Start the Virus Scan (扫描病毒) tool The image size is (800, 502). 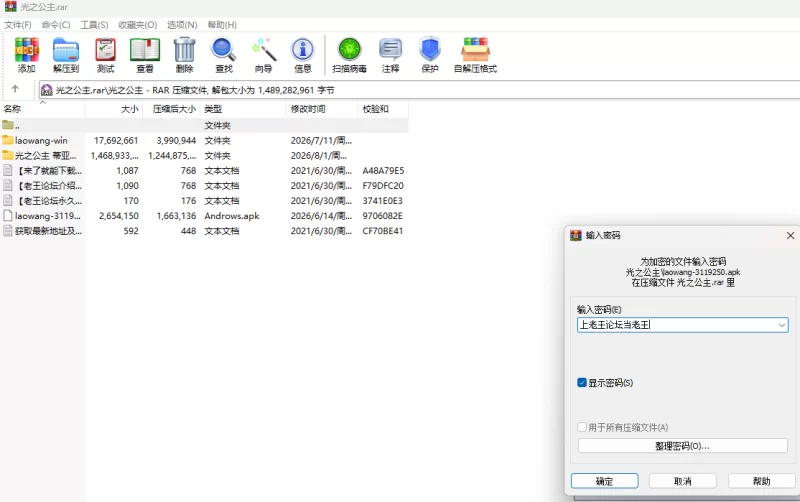tap(349, 55)
